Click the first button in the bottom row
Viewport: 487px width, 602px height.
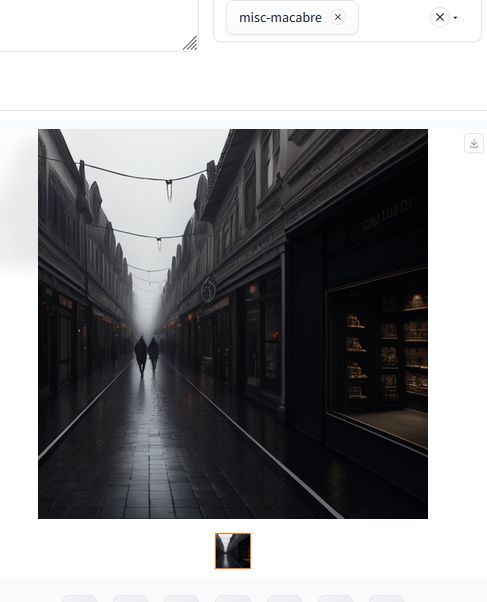[80, 599]
